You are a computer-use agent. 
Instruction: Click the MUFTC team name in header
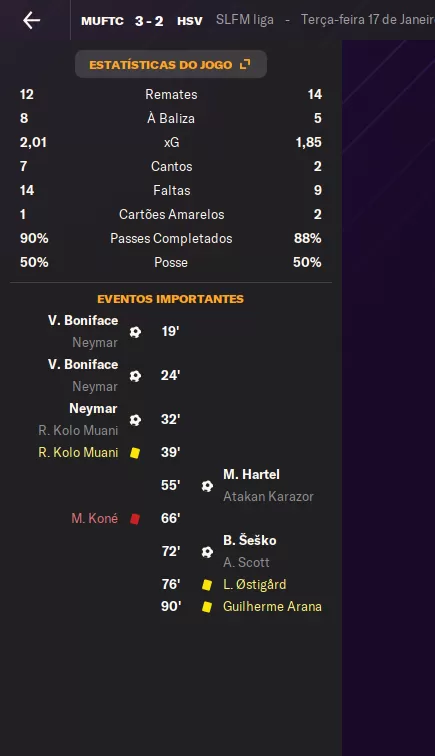[102, 21]
